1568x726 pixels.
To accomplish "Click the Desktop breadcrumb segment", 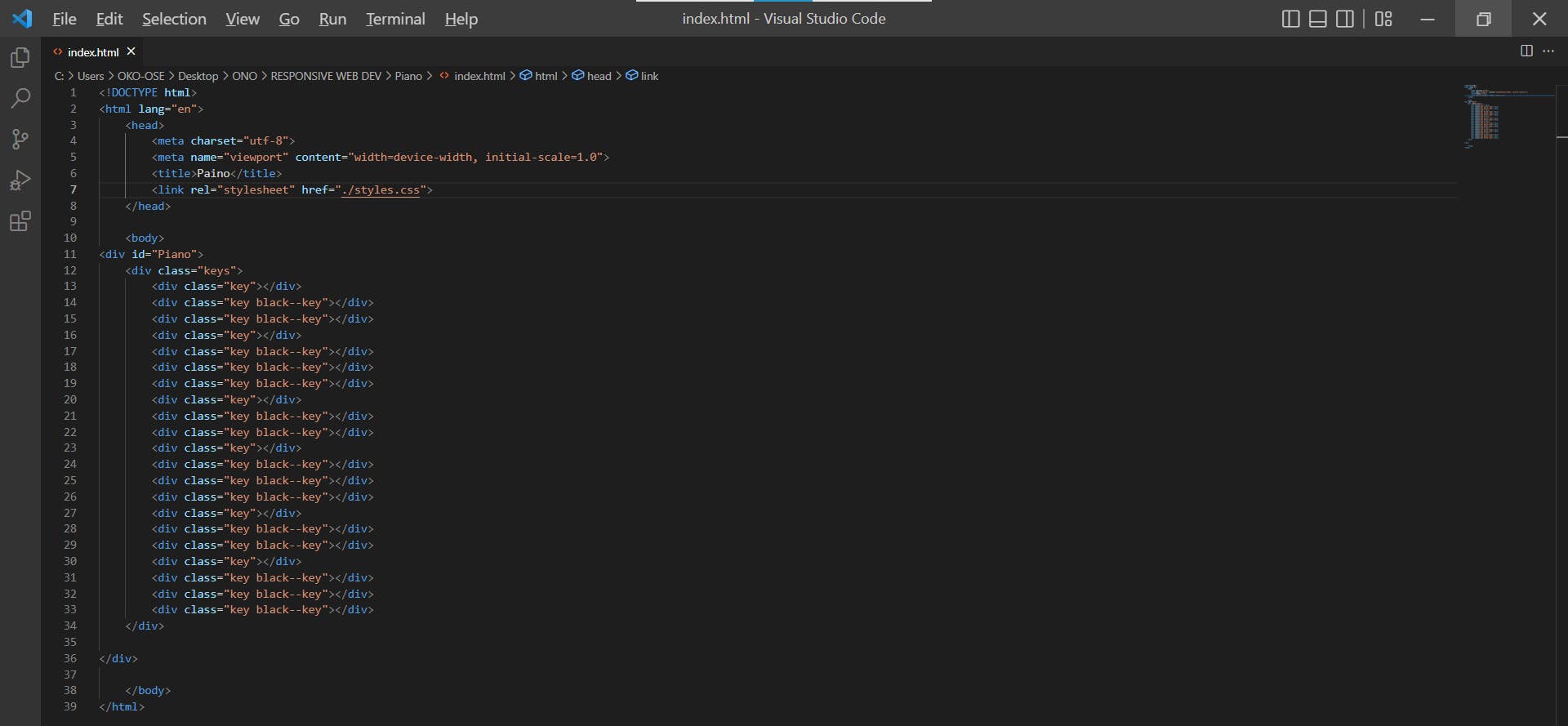I will (x=198, y=76).
